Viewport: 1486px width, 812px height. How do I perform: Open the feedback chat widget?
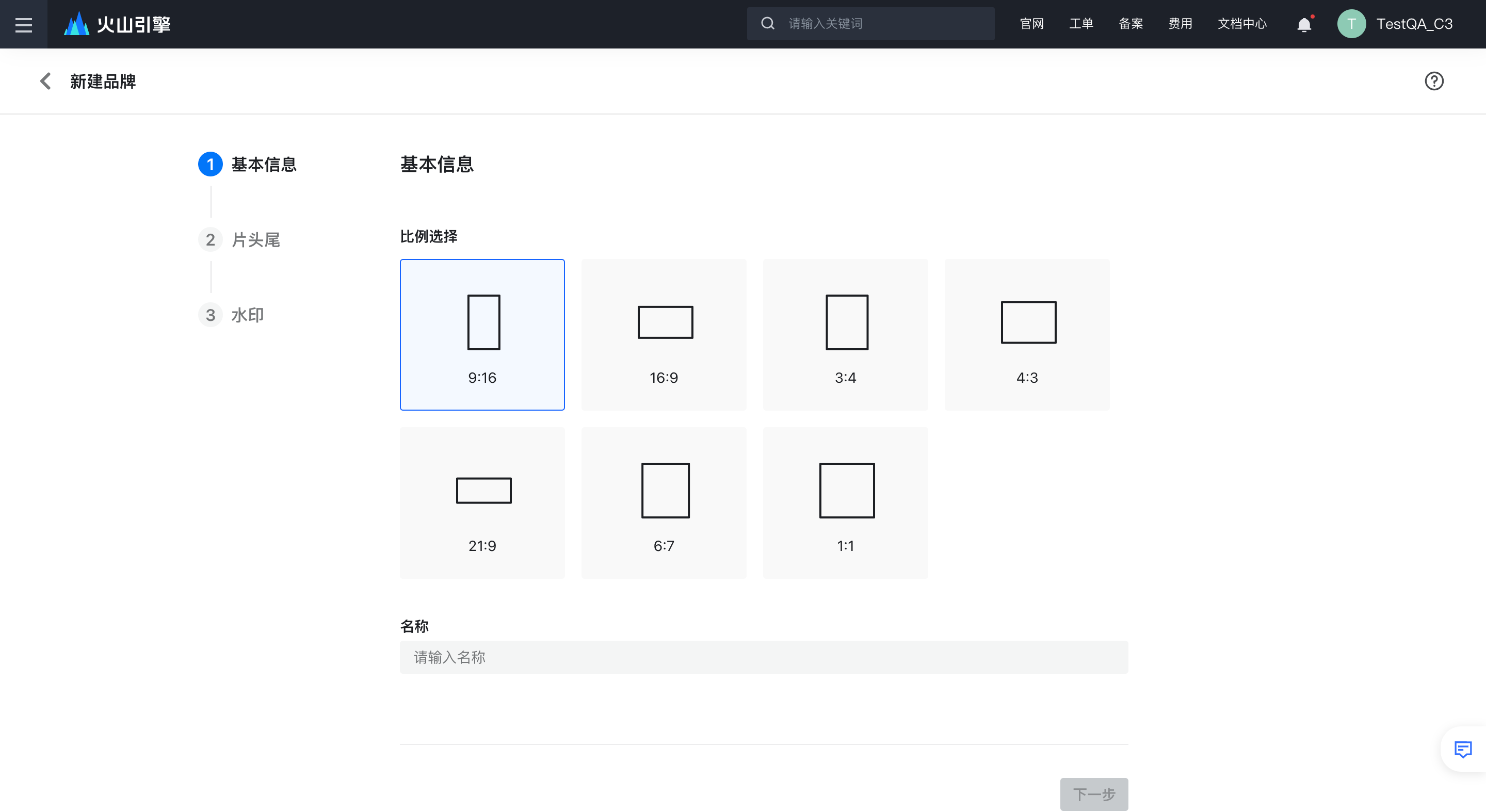[x=1463, y=749]
